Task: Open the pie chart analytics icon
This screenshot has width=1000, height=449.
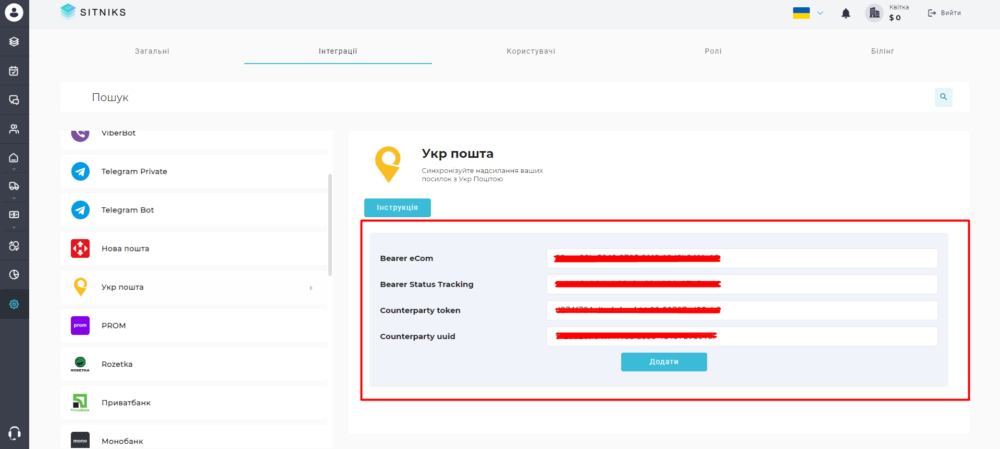Action: (x=14, y=275)
